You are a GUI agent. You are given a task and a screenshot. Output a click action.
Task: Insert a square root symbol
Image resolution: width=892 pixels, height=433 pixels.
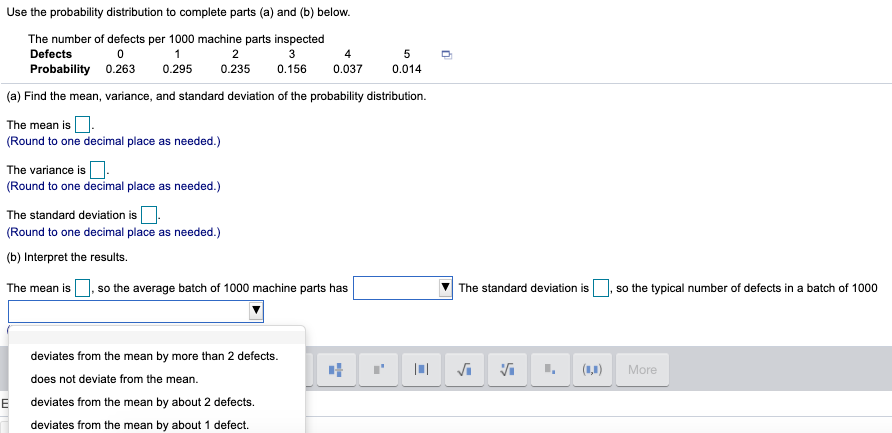tap(464, 370)
